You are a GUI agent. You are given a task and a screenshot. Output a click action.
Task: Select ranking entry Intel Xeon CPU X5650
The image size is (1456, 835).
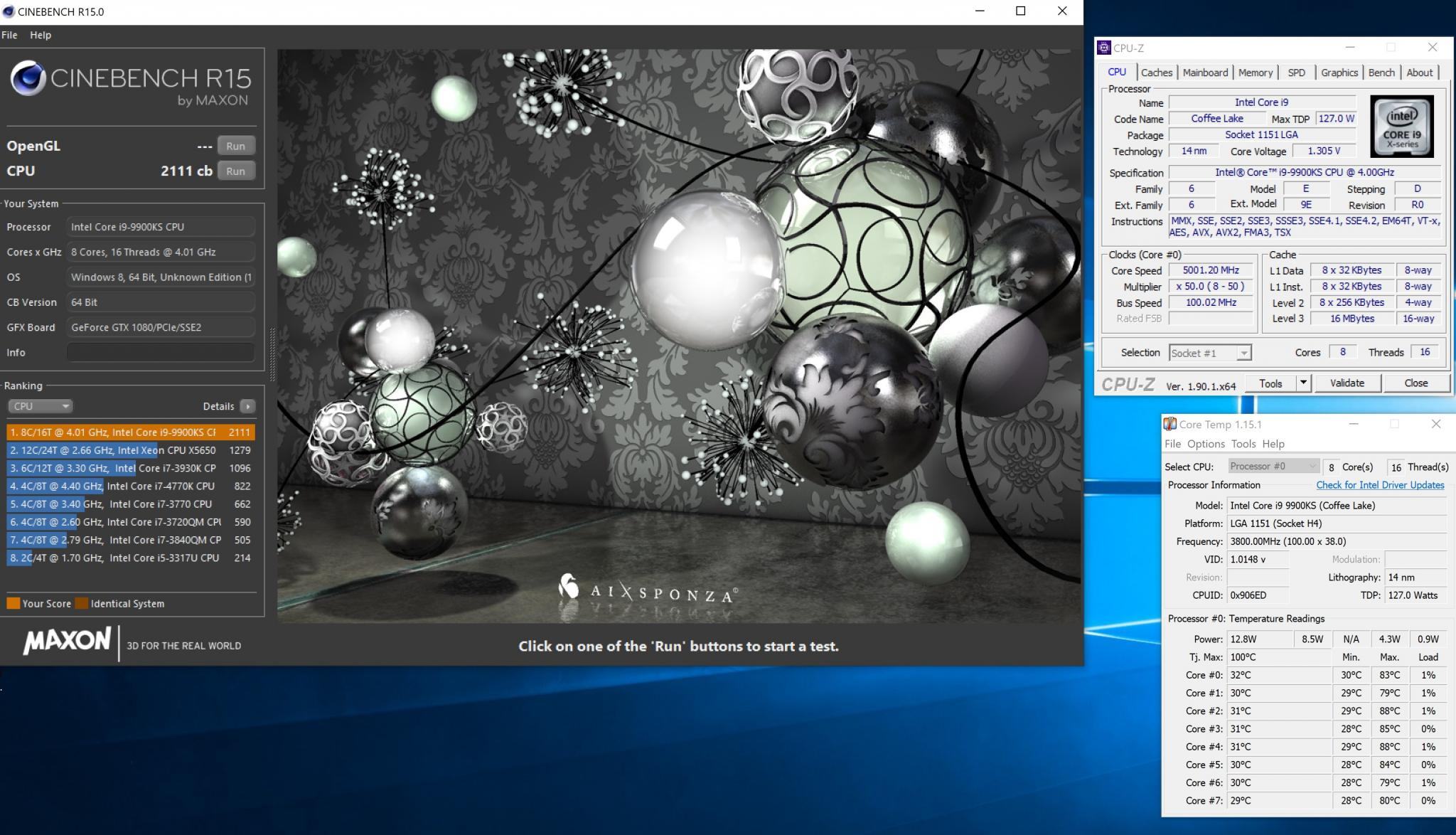[x=131, y=450]
